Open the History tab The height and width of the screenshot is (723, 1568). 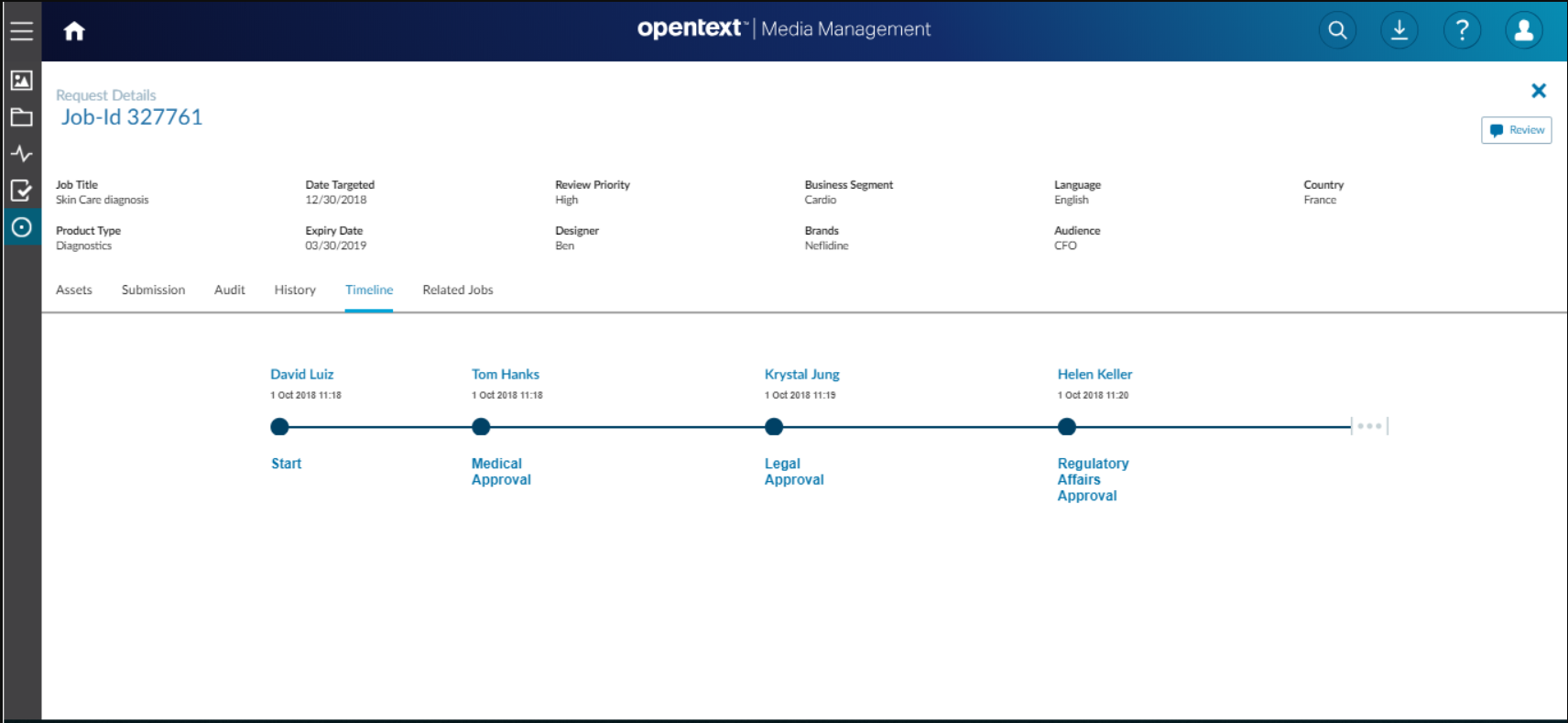pyautogui.click(x=295, y=290)
